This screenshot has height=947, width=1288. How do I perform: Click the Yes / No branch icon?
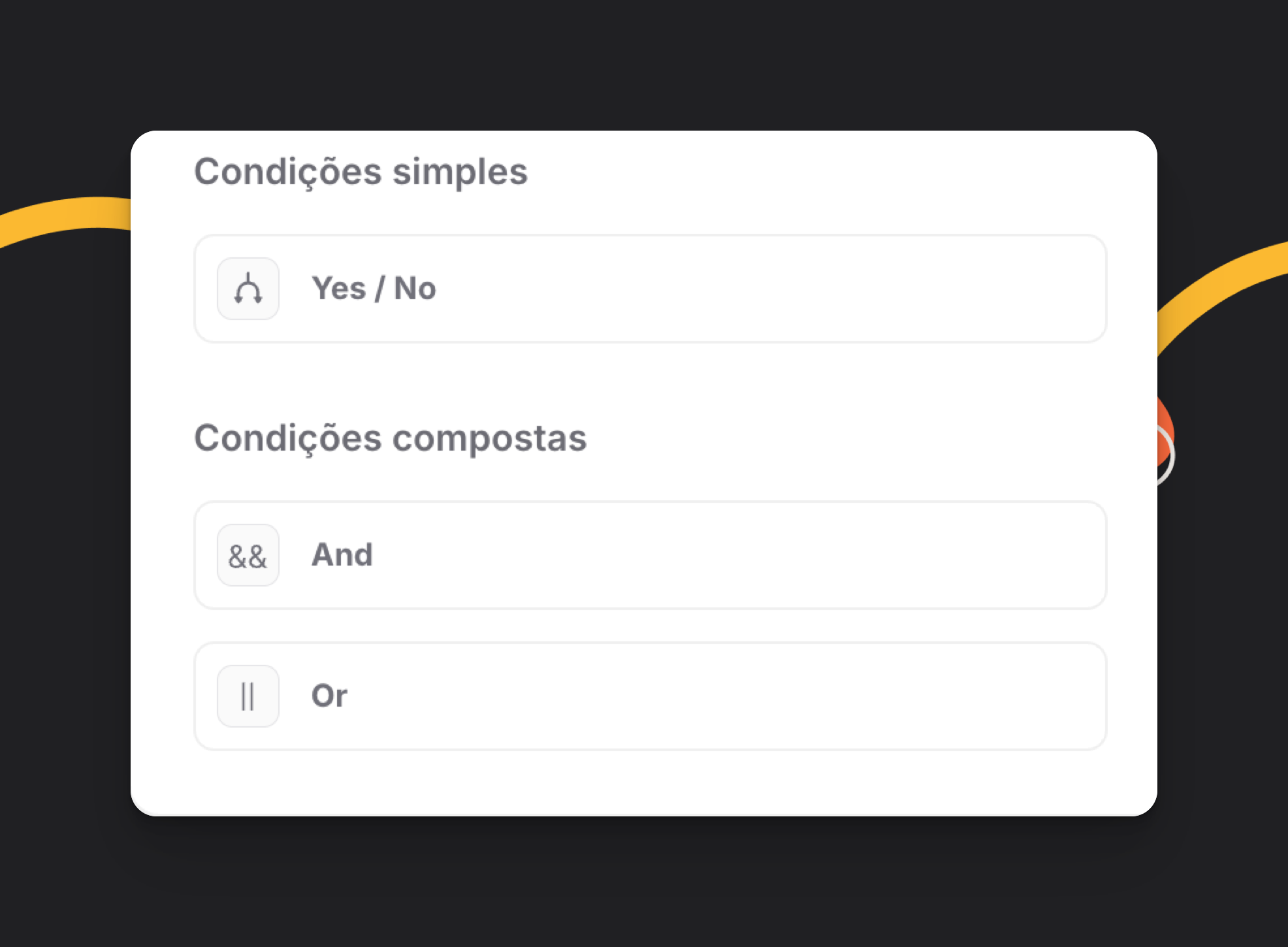tap(248, 289)
